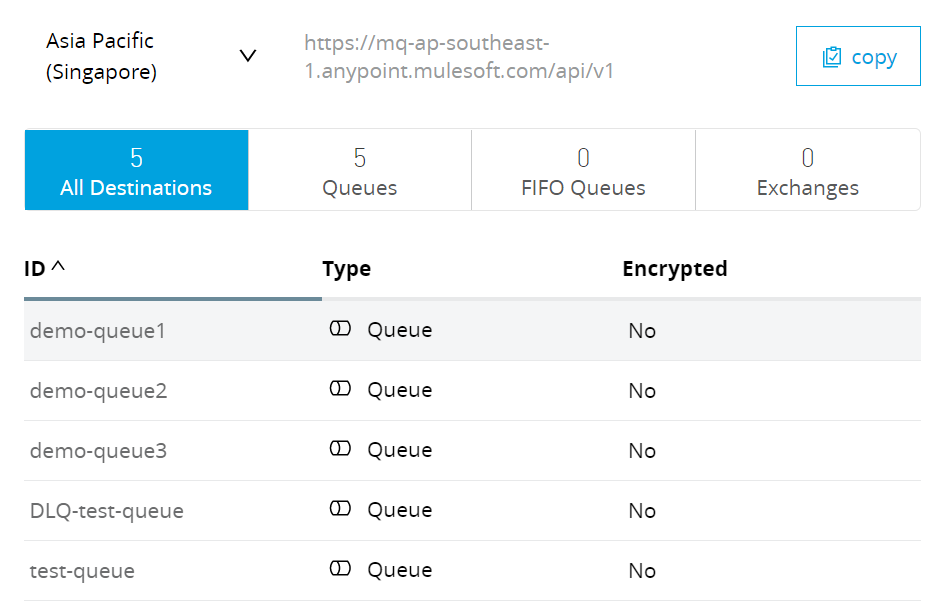Click the clipboard icon inside the copy button
This screenshot has height=615, width=927.
click(x=833, y=56)
